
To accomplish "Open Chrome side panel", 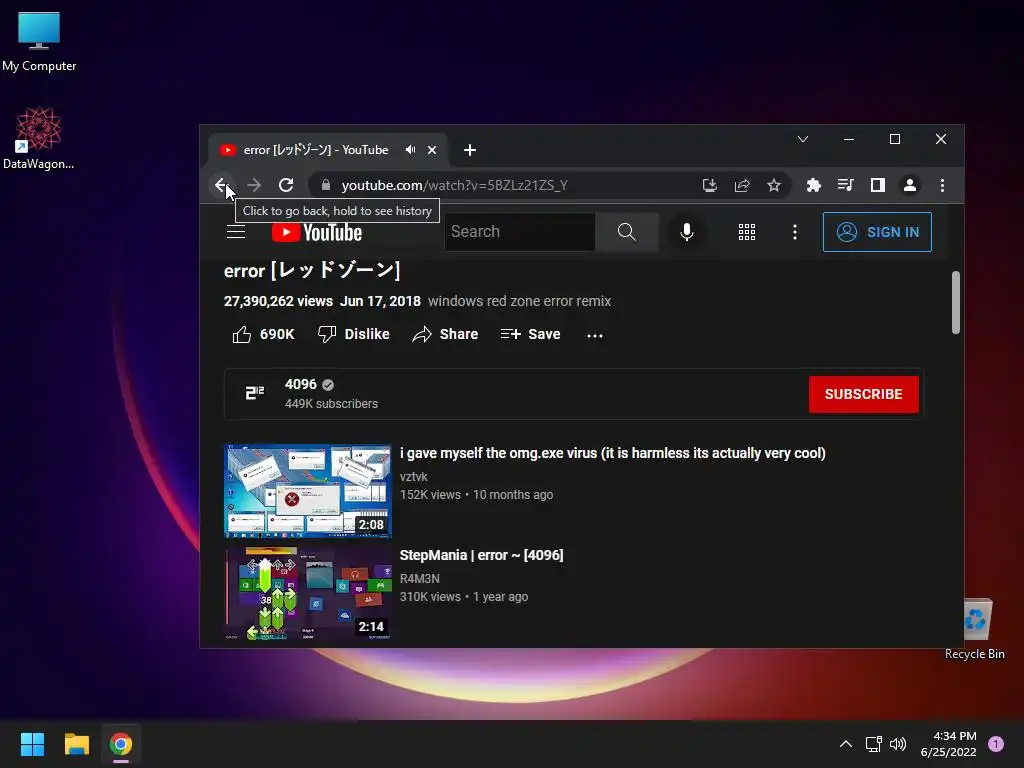I will pos(878,185).
